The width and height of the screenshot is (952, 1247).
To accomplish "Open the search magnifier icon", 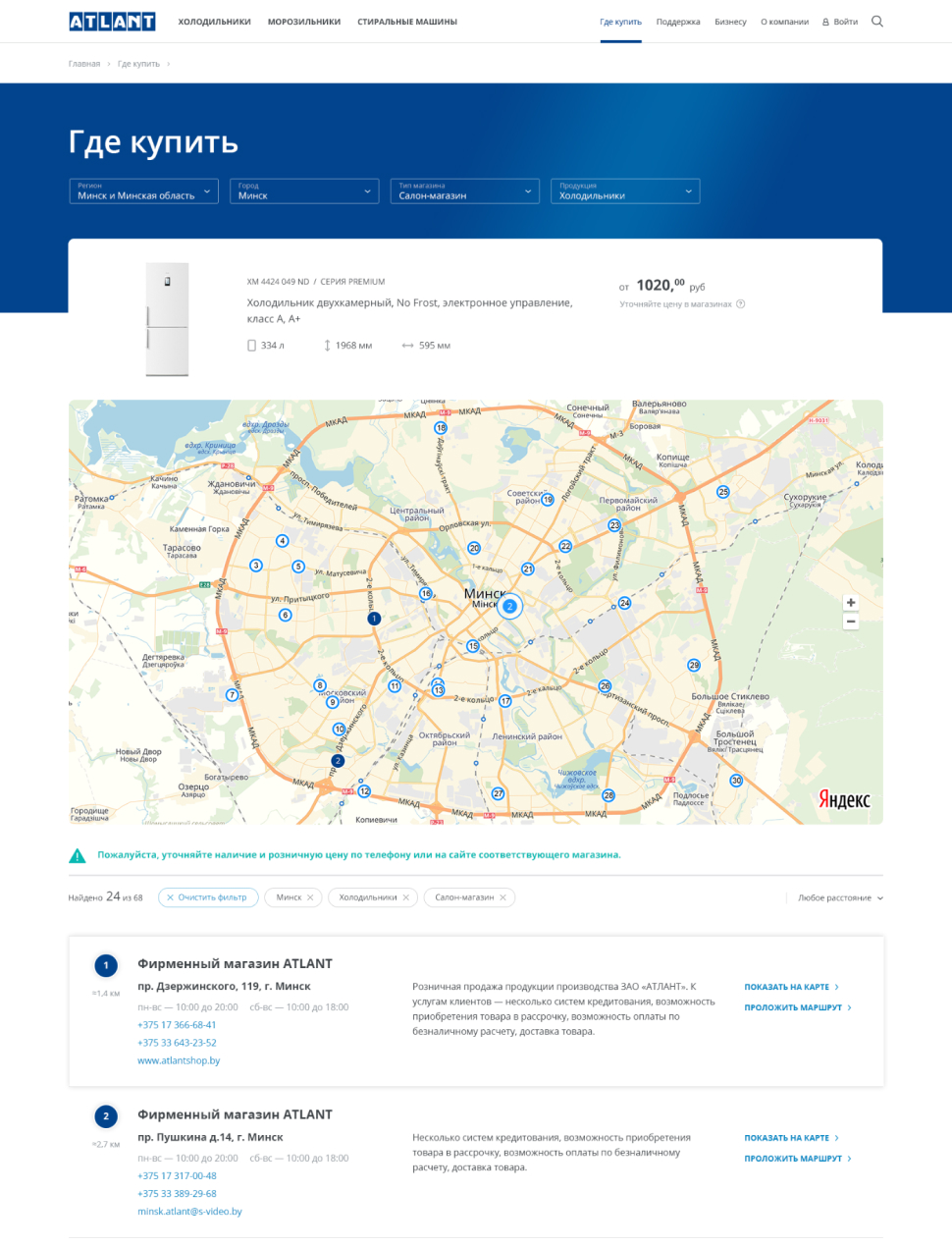I will [x=877, y=22].
